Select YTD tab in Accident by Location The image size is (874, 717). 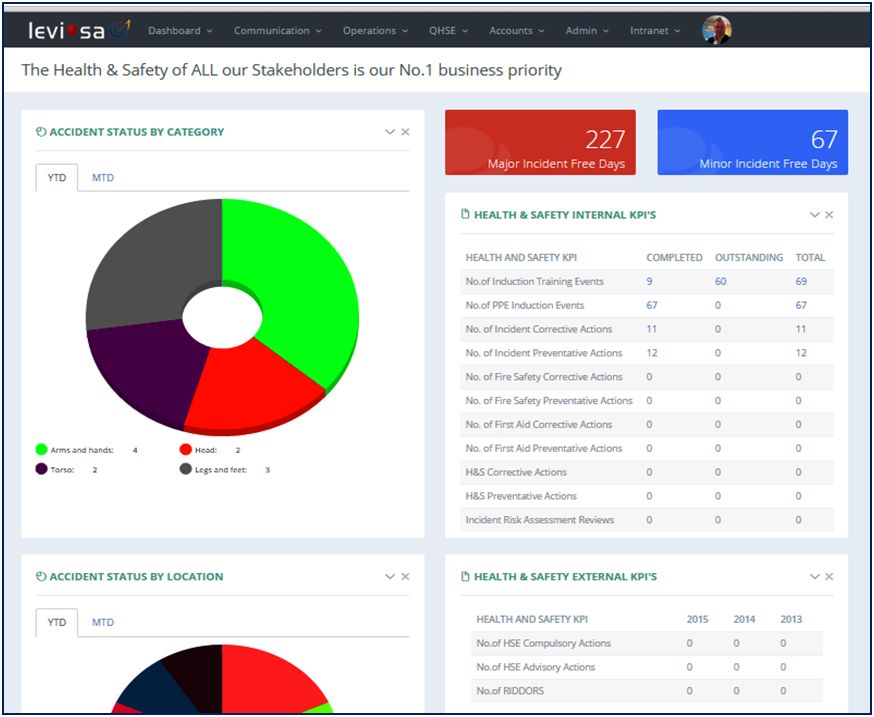tap(57, 622)
